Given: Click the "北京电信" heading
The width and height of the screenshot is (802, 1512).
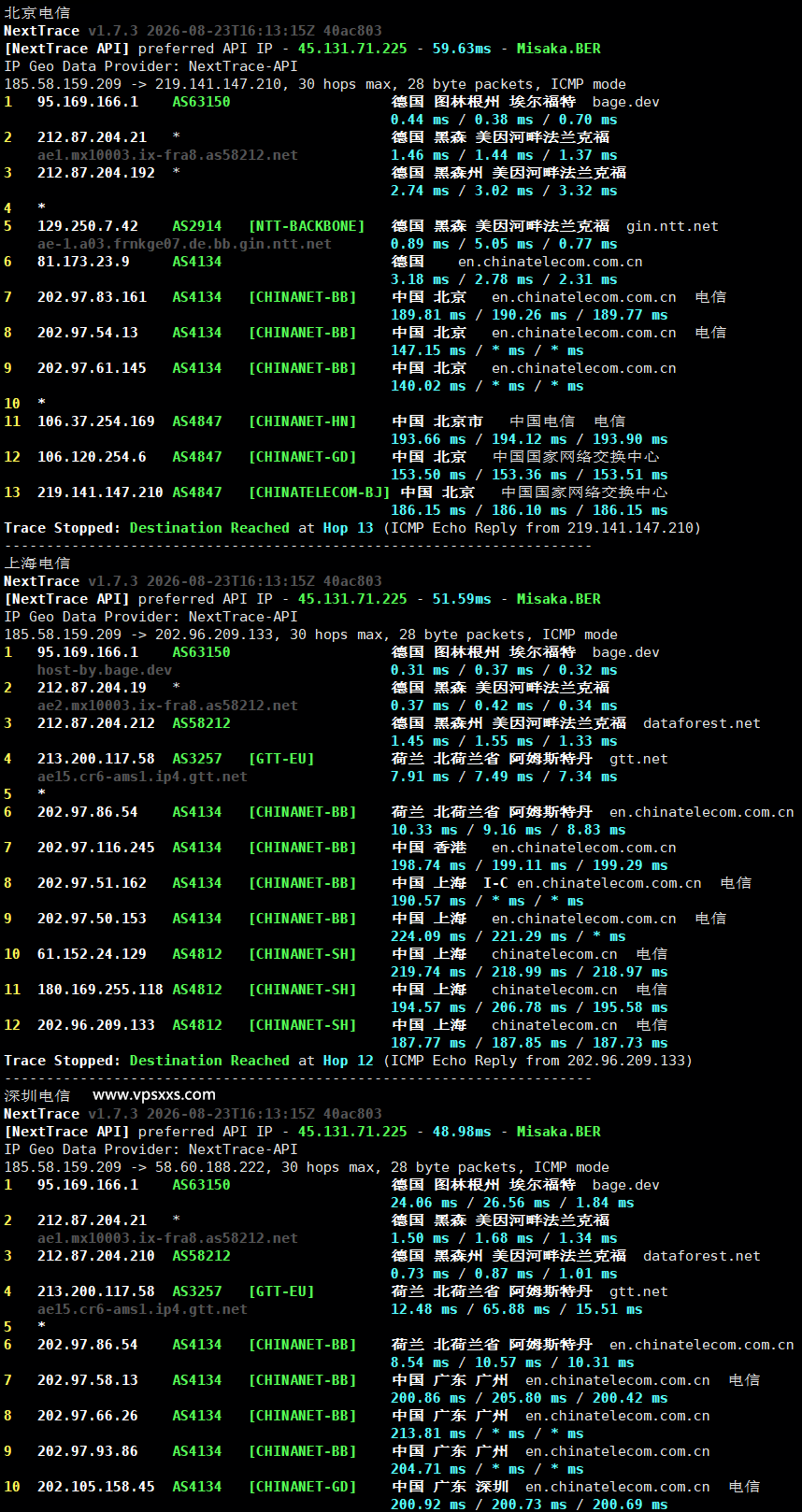Looking at the screenshot, I should tap(37, 13).
